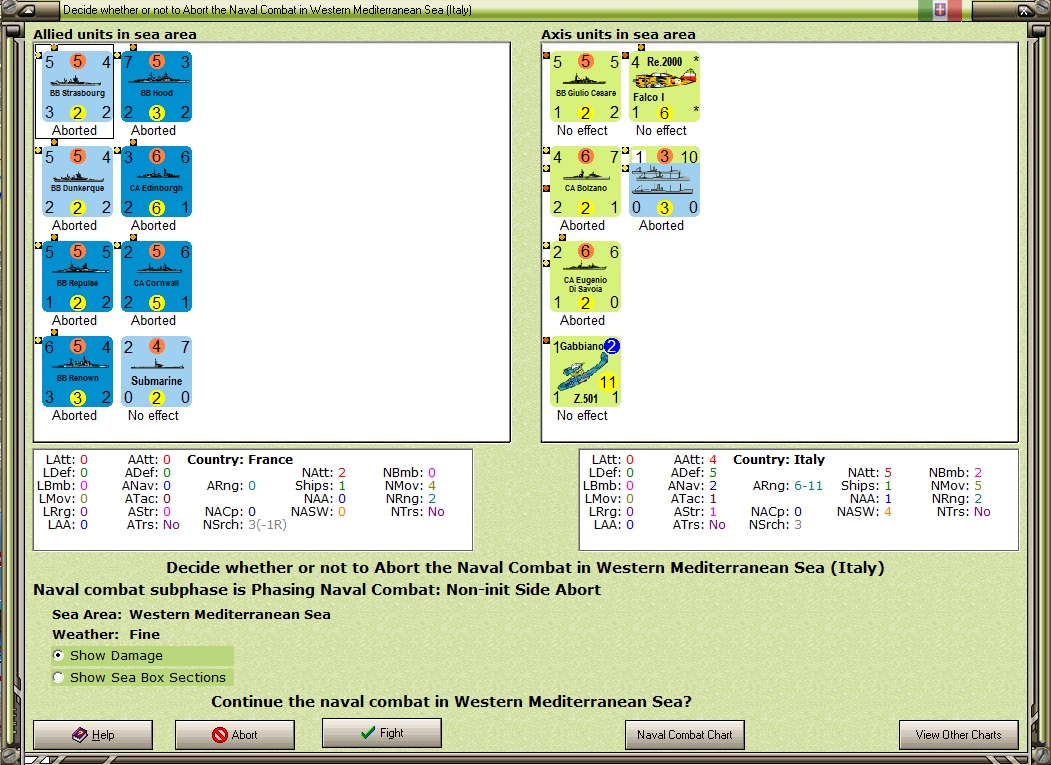Choose Fight to continue combat
Image resolution: width=1051 pixels, height=765 pixels.
(382, 733)
